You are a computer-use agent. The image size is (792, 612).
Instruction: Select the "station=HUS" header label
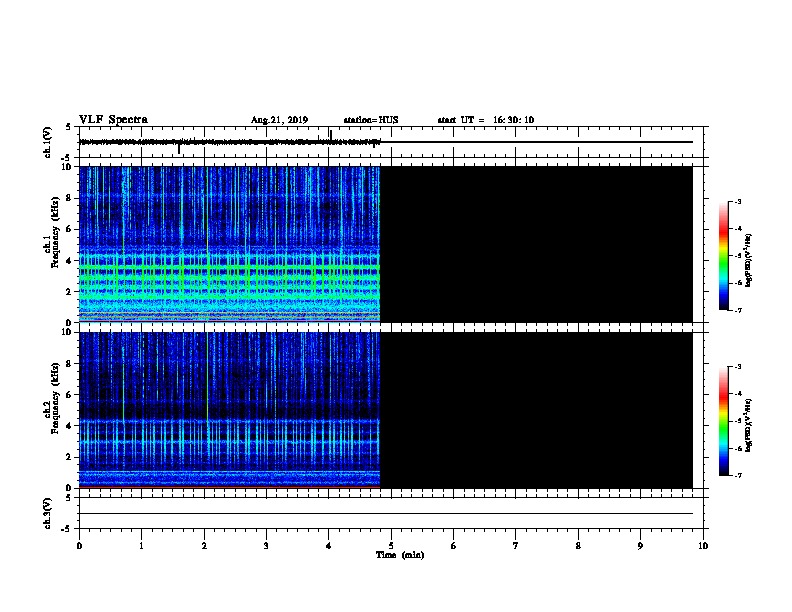point(371,120)
